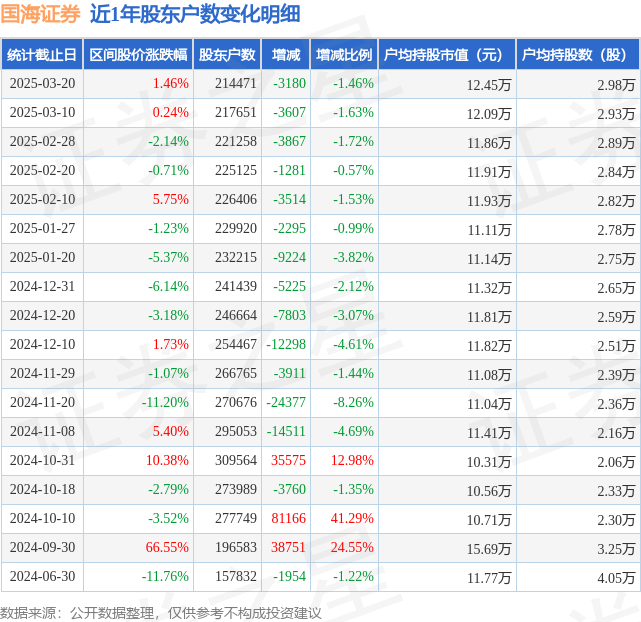This screenshot has width=641, height=622.
Task: Click date cell 2024-11-20
Action: (x=43, y=403)
